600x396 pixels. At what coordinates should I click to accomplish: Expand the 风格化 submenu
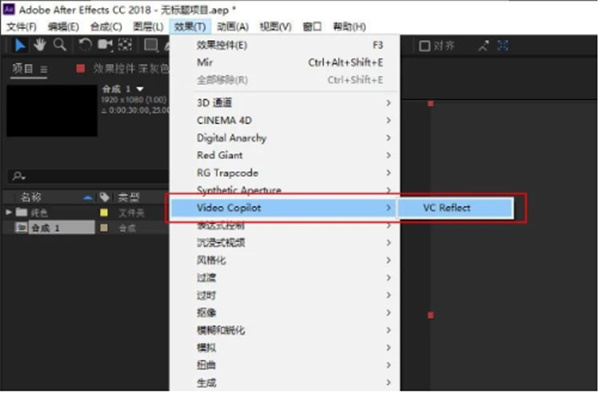coord(285,261)
